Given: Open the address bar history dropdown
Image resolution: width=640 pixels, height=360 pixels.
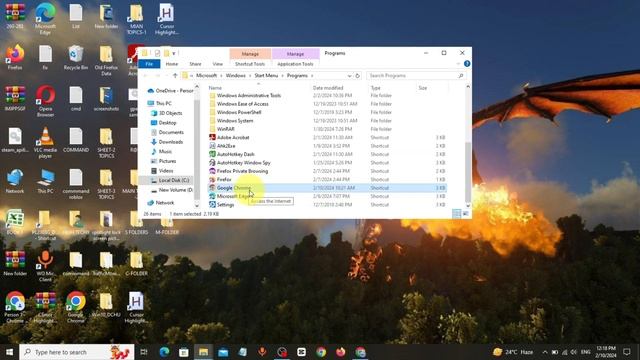Looking at the screenshot, I should point(349,76).
